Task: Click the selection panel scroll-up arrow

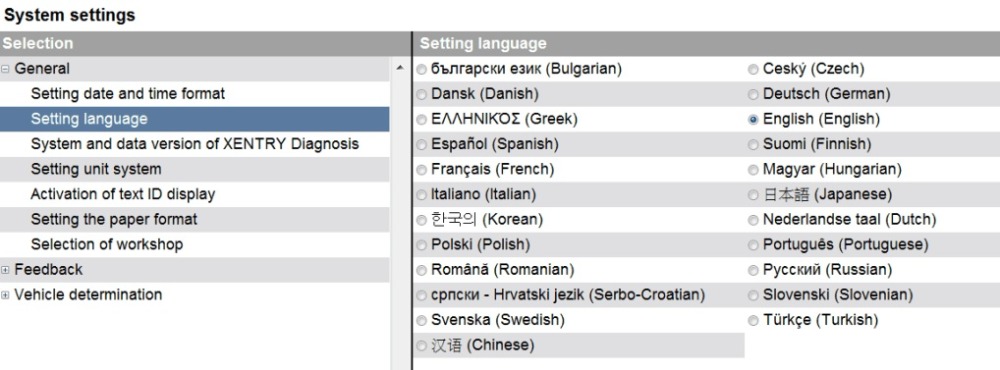Action: [x=400, y=68]
